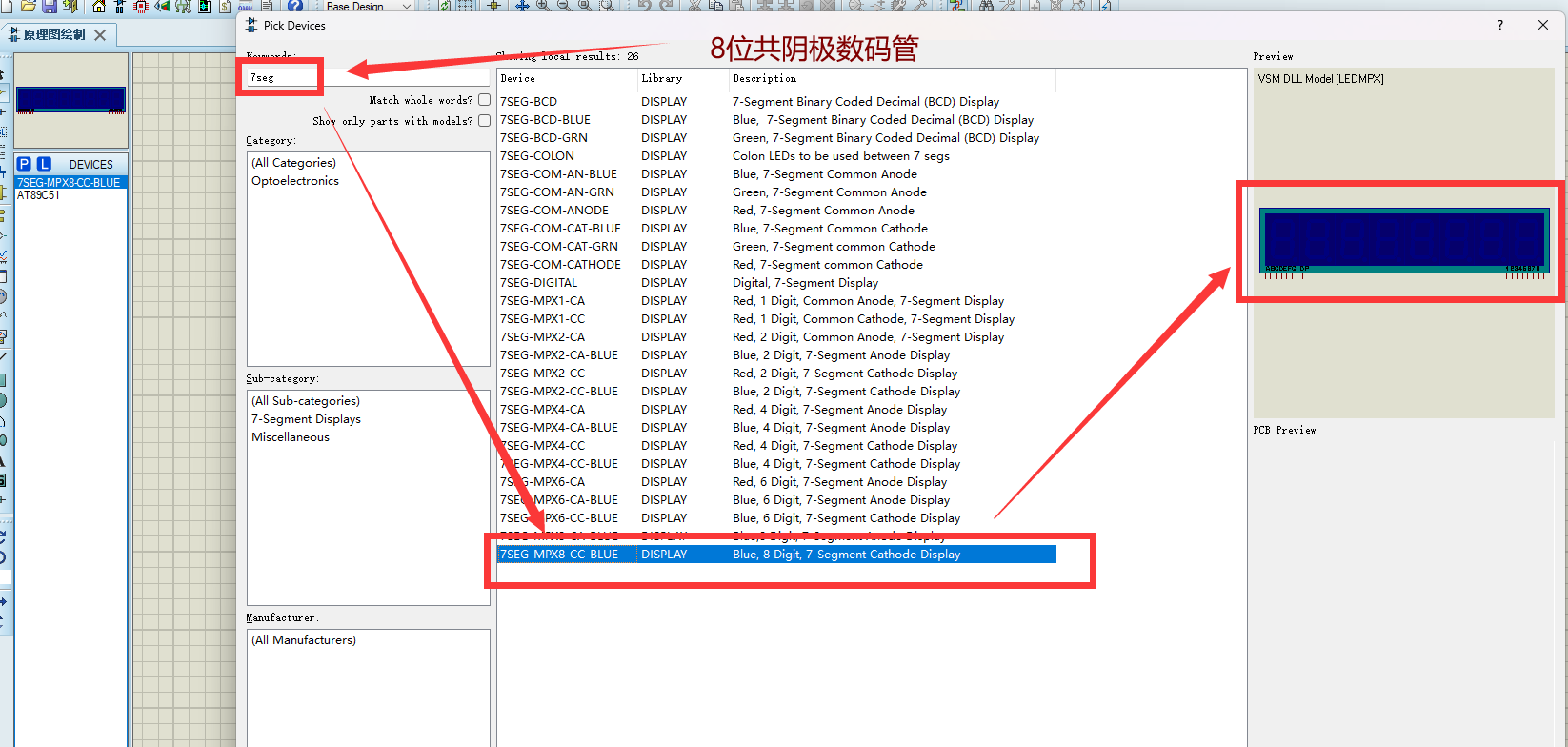Click 'Red, 6 Digit, 7-Segment Anode Display' description
Image resolution: width=1568 pixels, height=747 pixels.
(839, 482)
